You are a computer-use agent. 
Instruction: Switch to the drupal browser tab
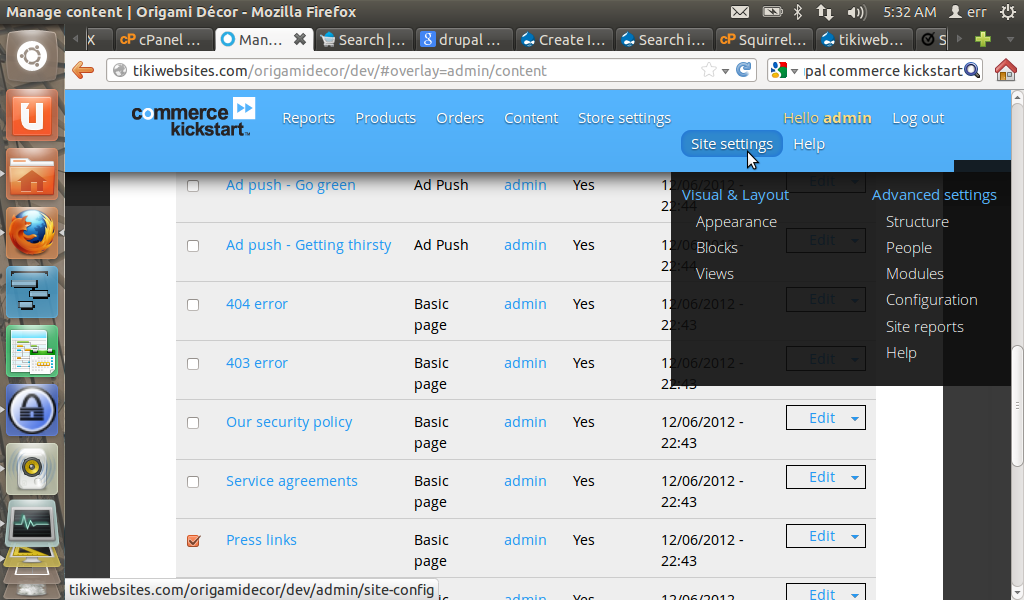pos(464,38)
